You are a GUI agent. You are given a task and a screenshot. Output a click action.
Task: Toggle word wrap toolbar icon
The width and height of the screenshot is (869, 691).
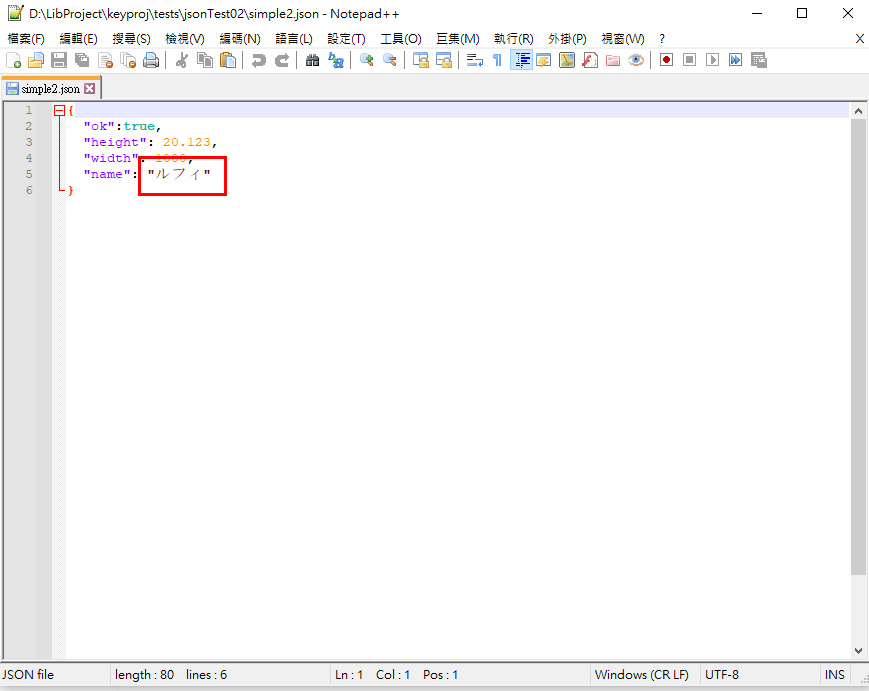(x=474, y=60)
